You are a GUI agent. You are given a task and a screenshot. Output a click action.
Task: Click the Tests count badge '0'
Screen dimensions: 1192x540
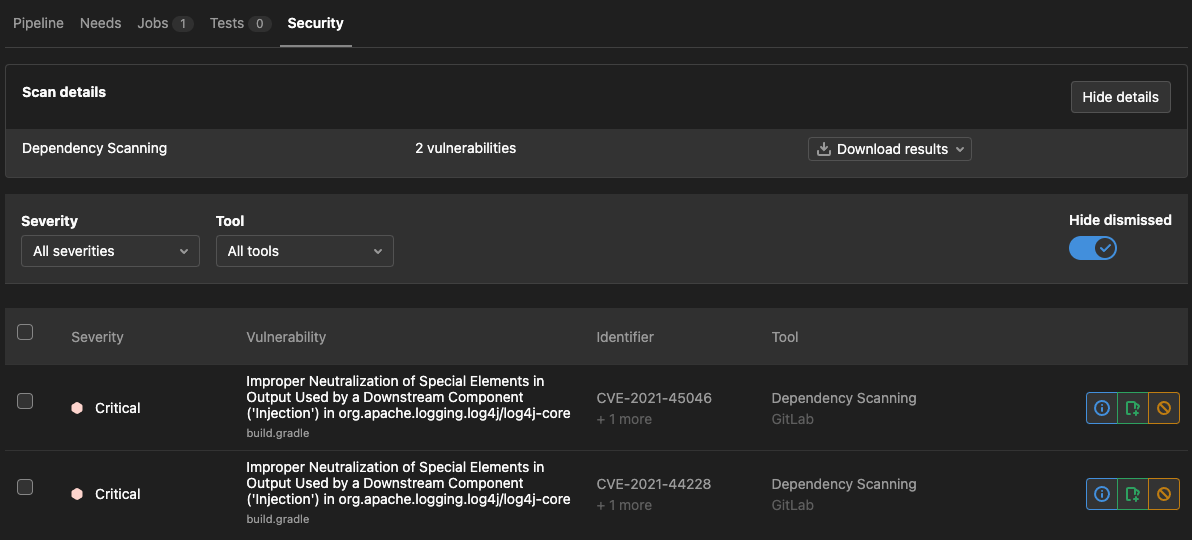coord(259,24)
